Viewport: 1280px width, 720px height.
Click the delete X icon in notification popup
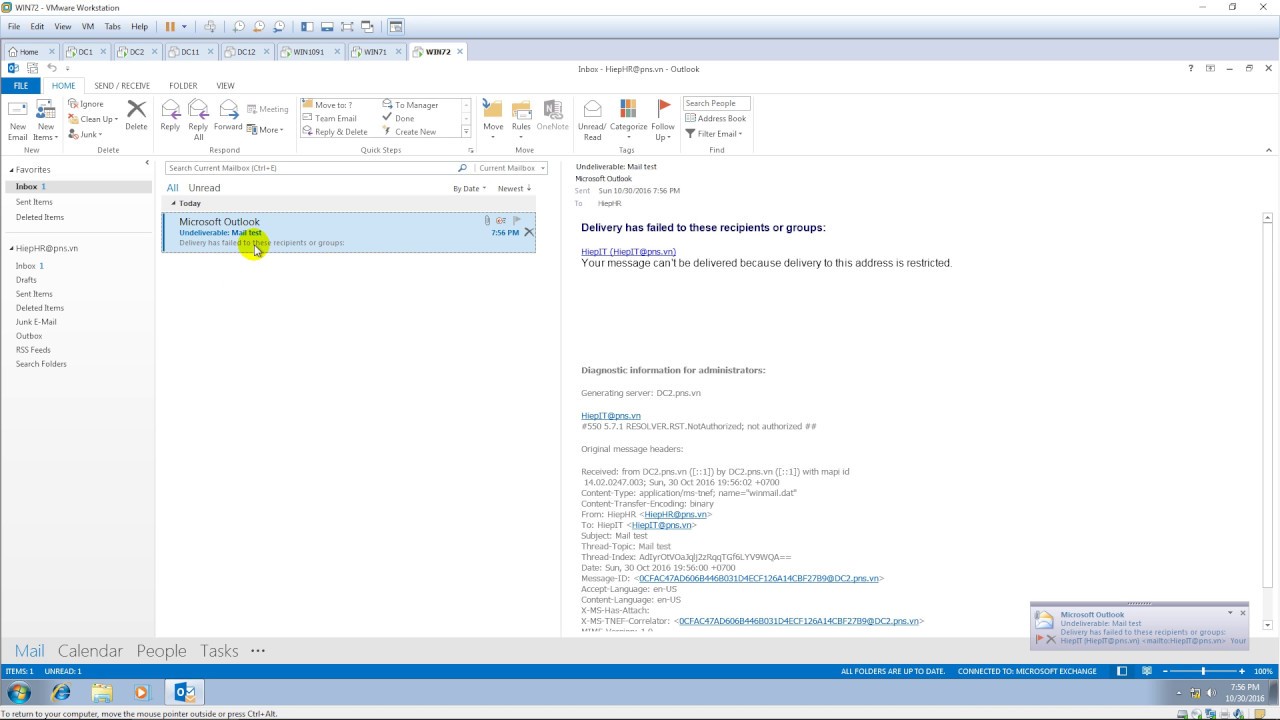point(1051,639)
